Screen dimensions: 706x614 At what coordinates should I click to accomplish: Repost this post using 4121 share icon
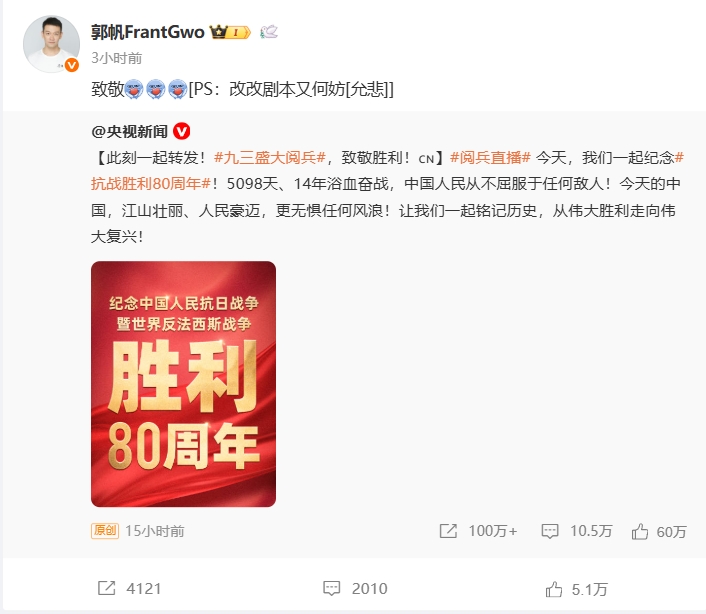click(107, 588)
